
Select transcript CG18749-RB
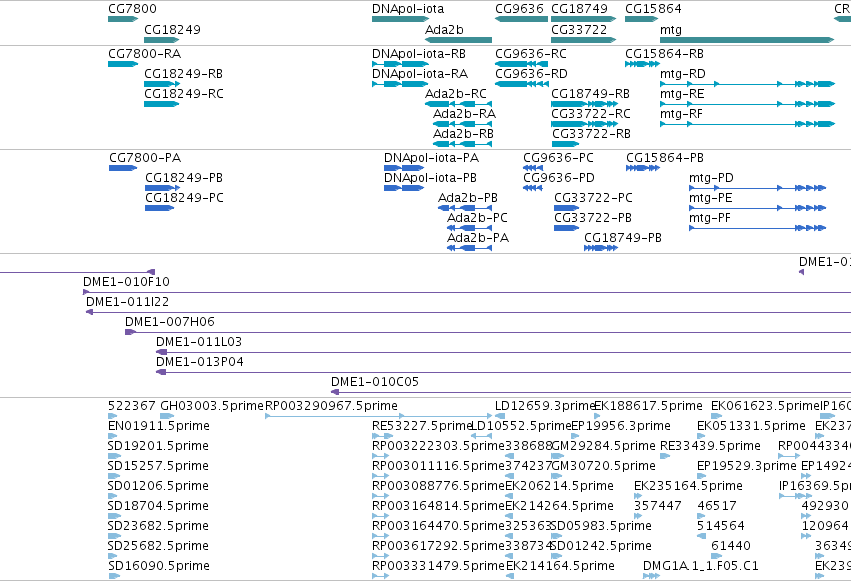tap(584, 104)
